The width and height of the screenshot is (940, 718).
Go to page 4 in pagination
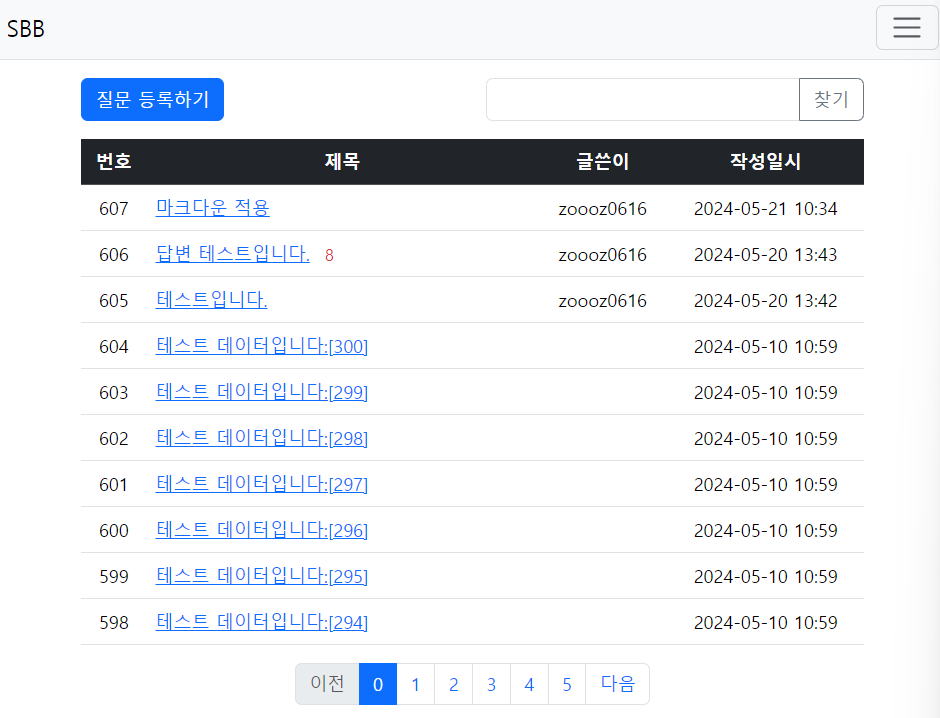click(529, 684)
